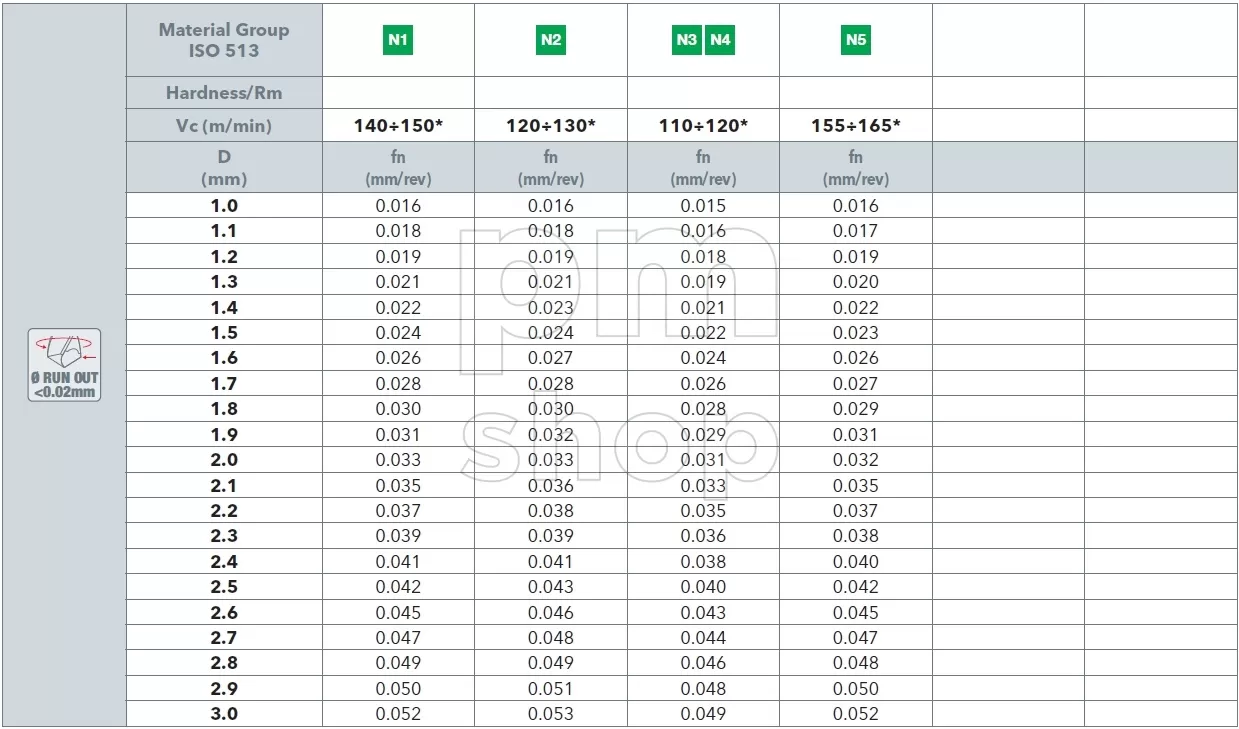Screen dimensions: 1239x729
Task: Click N5 feed value for diameter 2.4
Action: click(x=856, y=562)
